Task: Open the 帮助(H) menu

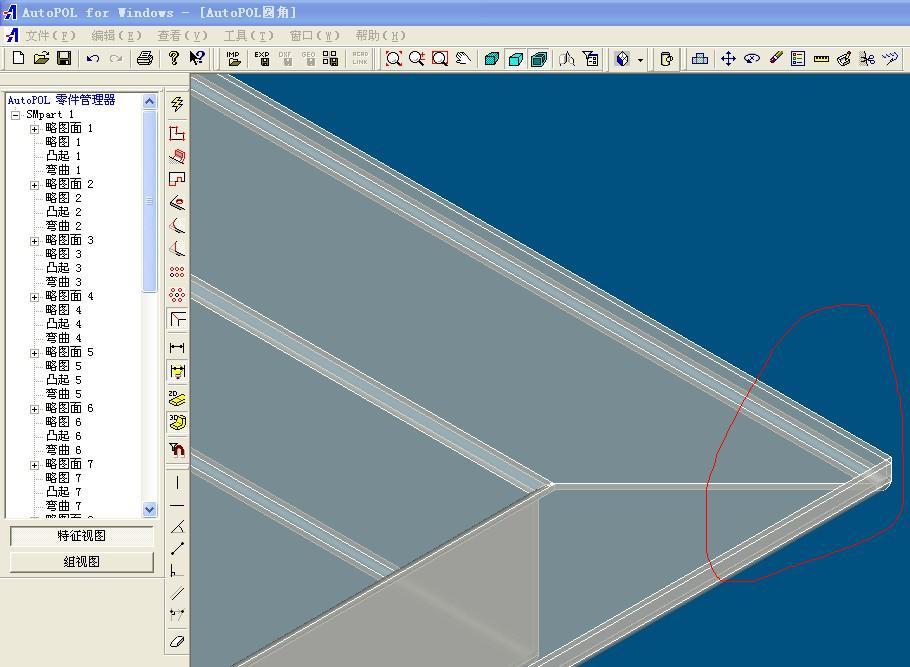Action: click(x=381, y=36)
